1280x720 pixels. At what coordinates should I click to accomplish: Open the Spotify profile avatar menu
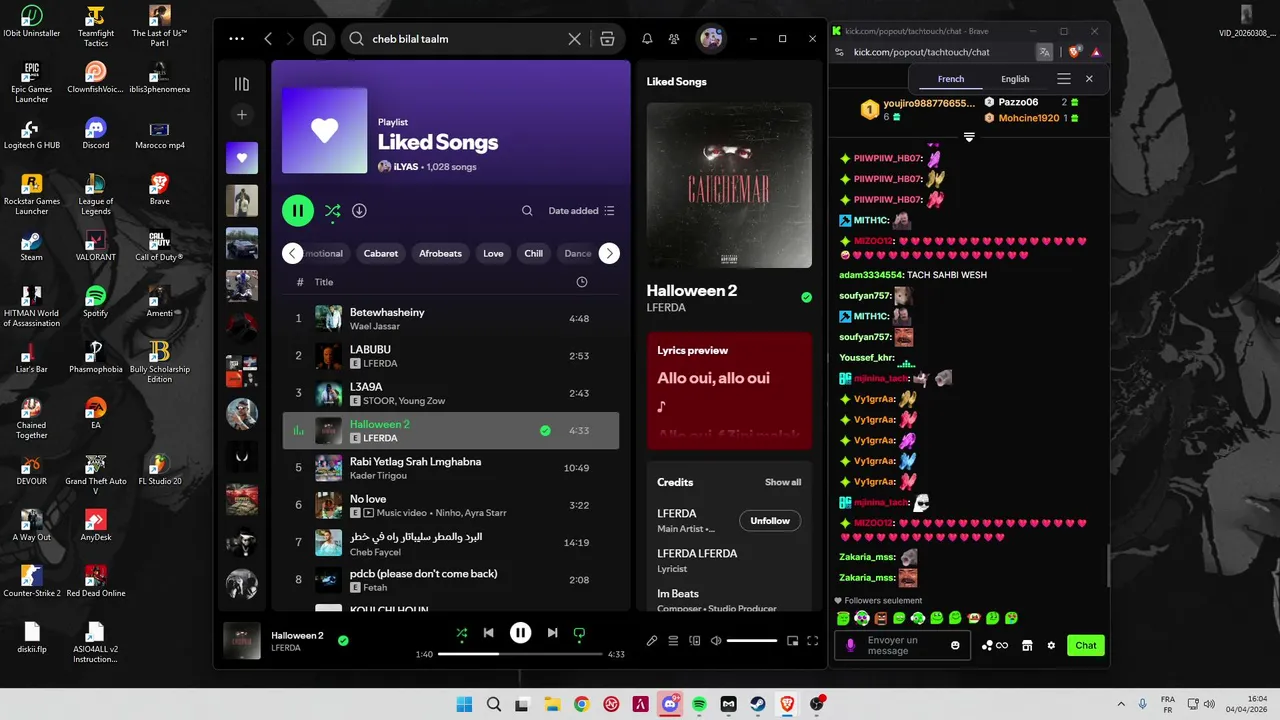pyautogui.click(x=711, y=39)
